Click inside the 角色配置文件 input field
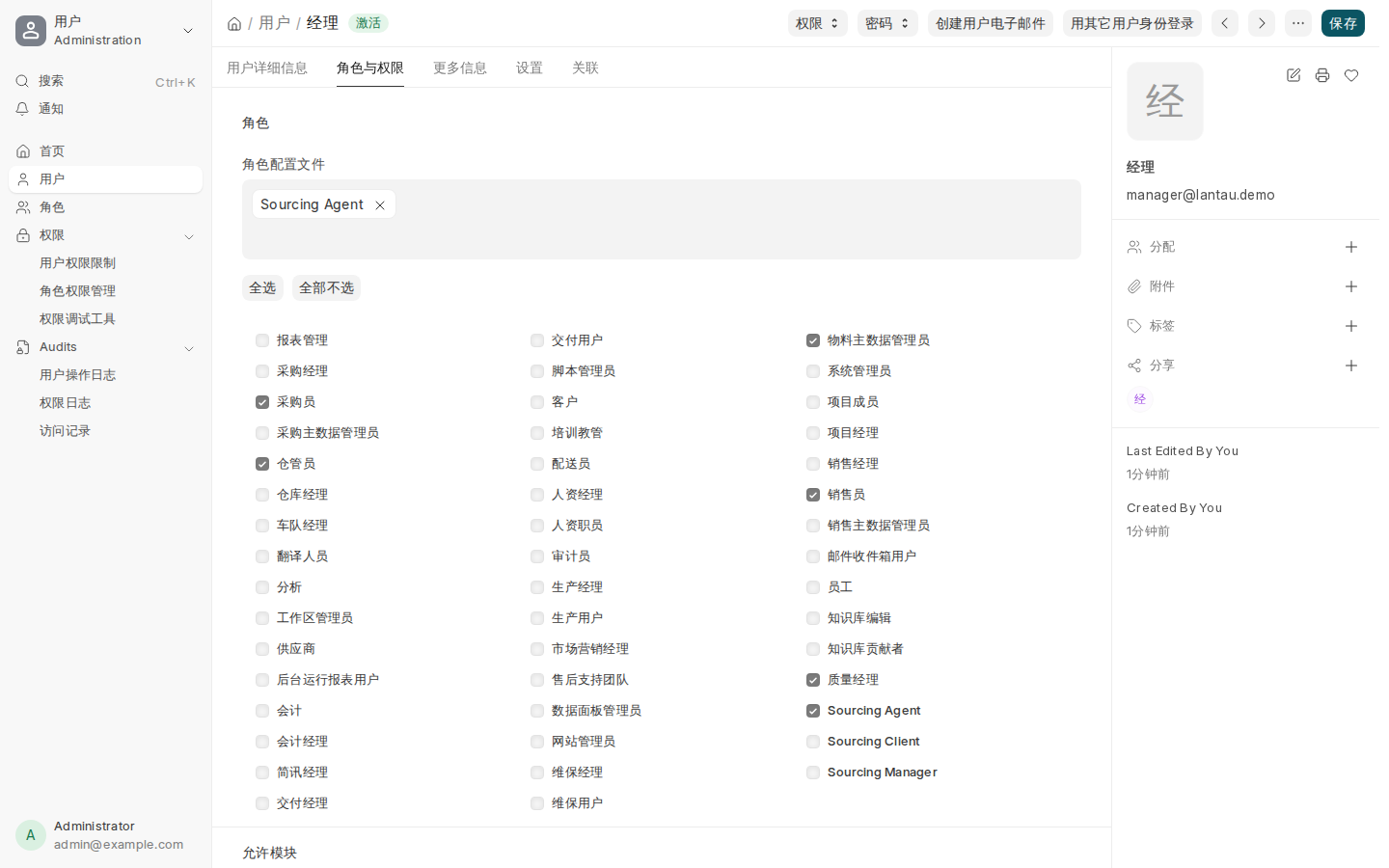The width and height of the screenshot is (1389, 868). tap(662, 219)
